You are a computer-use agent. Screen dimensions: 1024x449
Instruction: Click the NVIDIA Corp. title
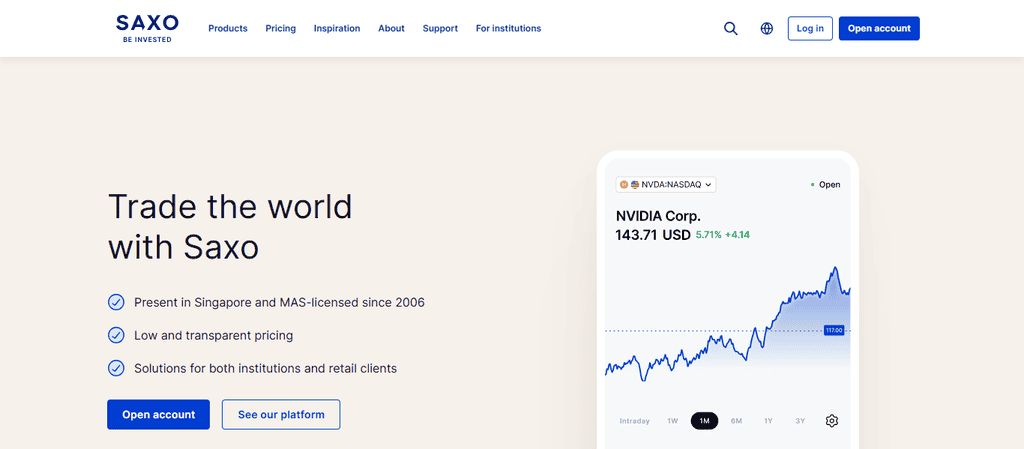(x=658, y=216)
